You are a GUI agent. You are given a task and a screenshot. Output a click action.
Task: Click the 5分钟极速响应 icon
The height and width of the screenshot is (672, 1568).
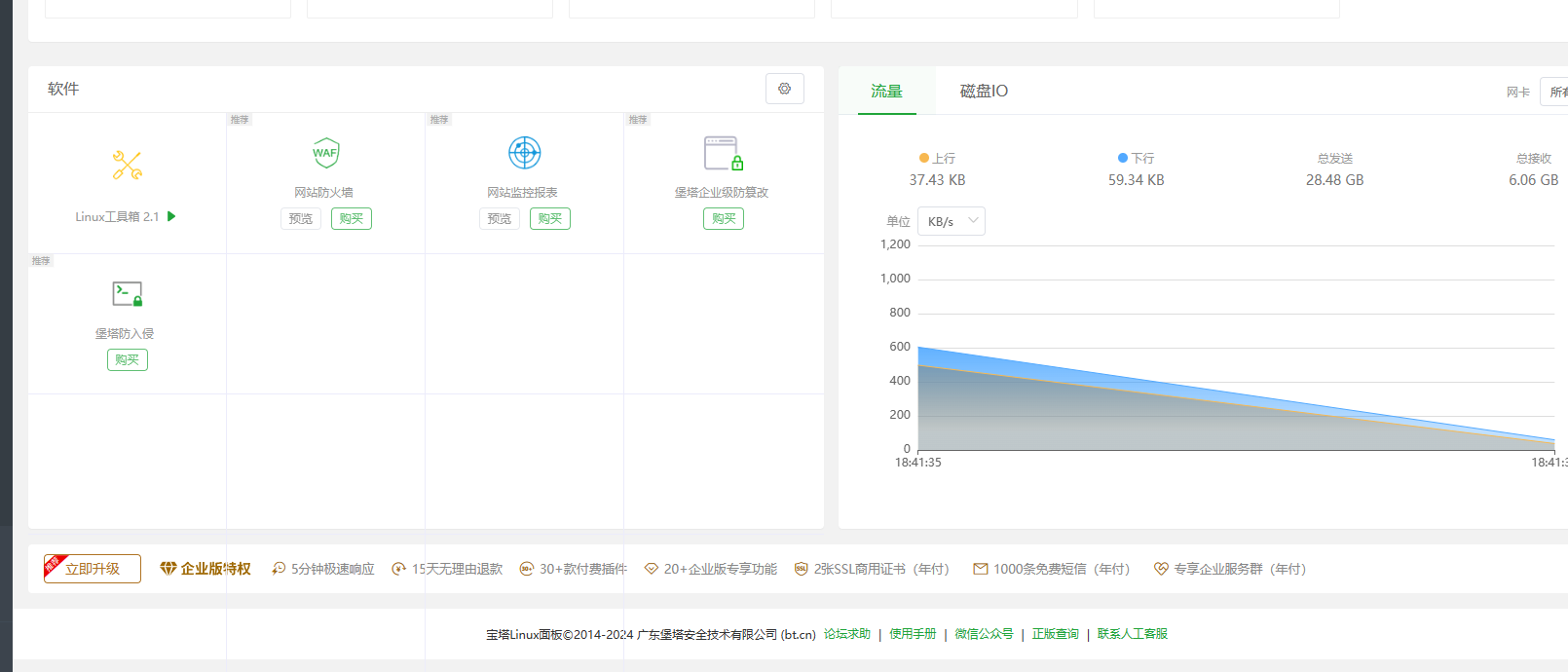point(279,569)
